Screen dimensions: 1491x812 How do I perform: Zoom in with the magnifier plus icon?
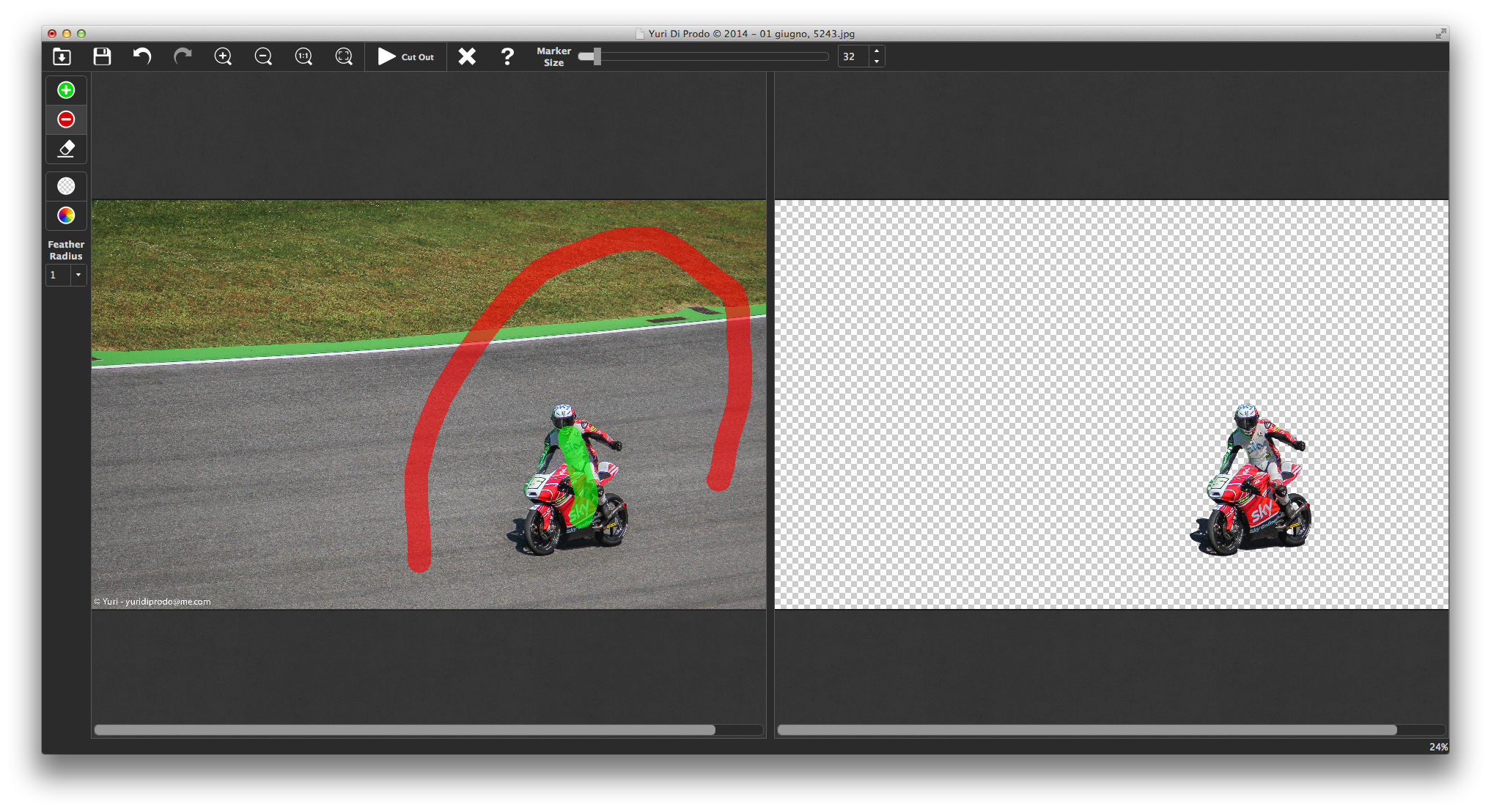pyautogui.click(x=223, y=56)
